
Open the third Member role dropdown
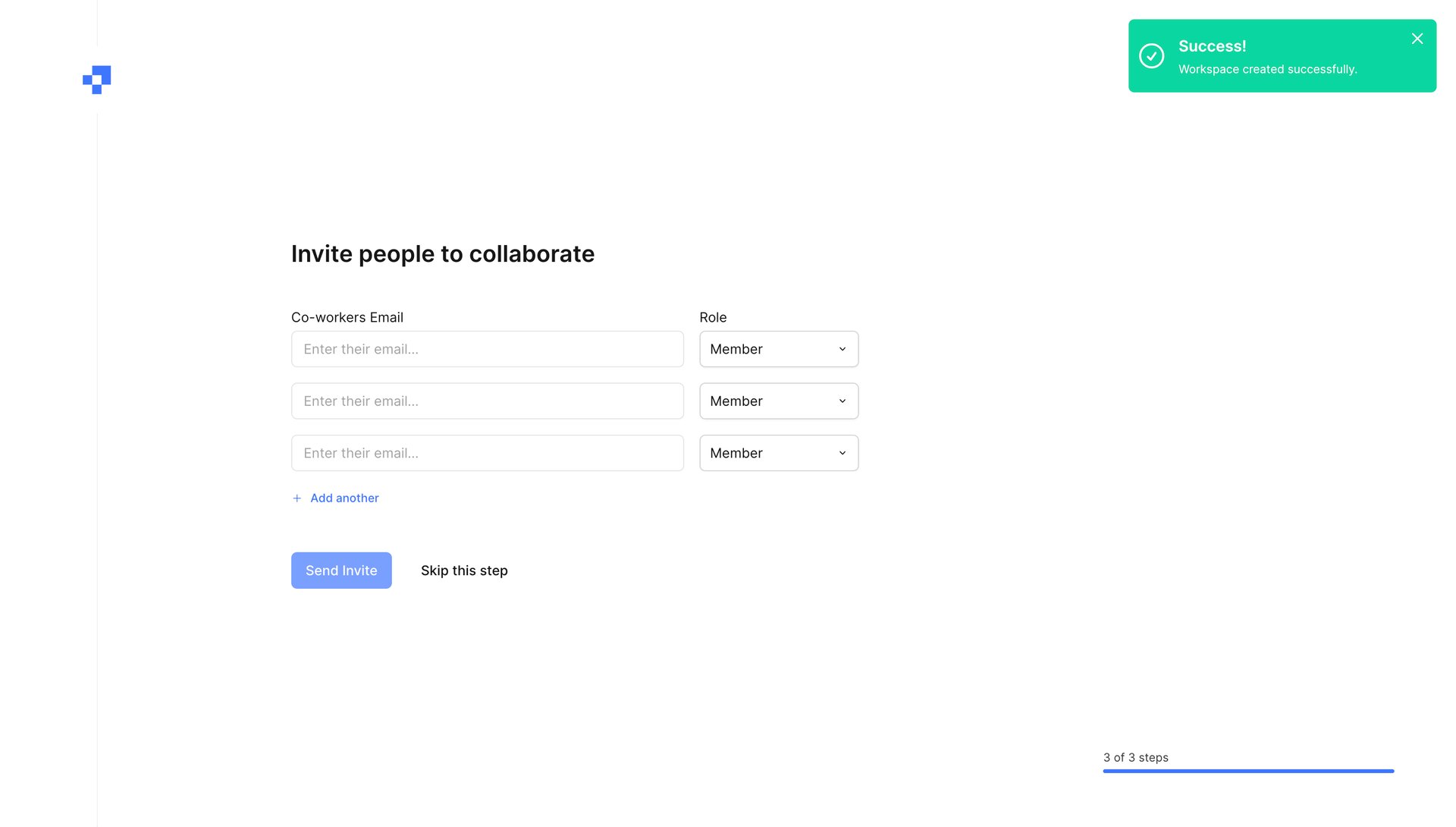coord(779,452)
